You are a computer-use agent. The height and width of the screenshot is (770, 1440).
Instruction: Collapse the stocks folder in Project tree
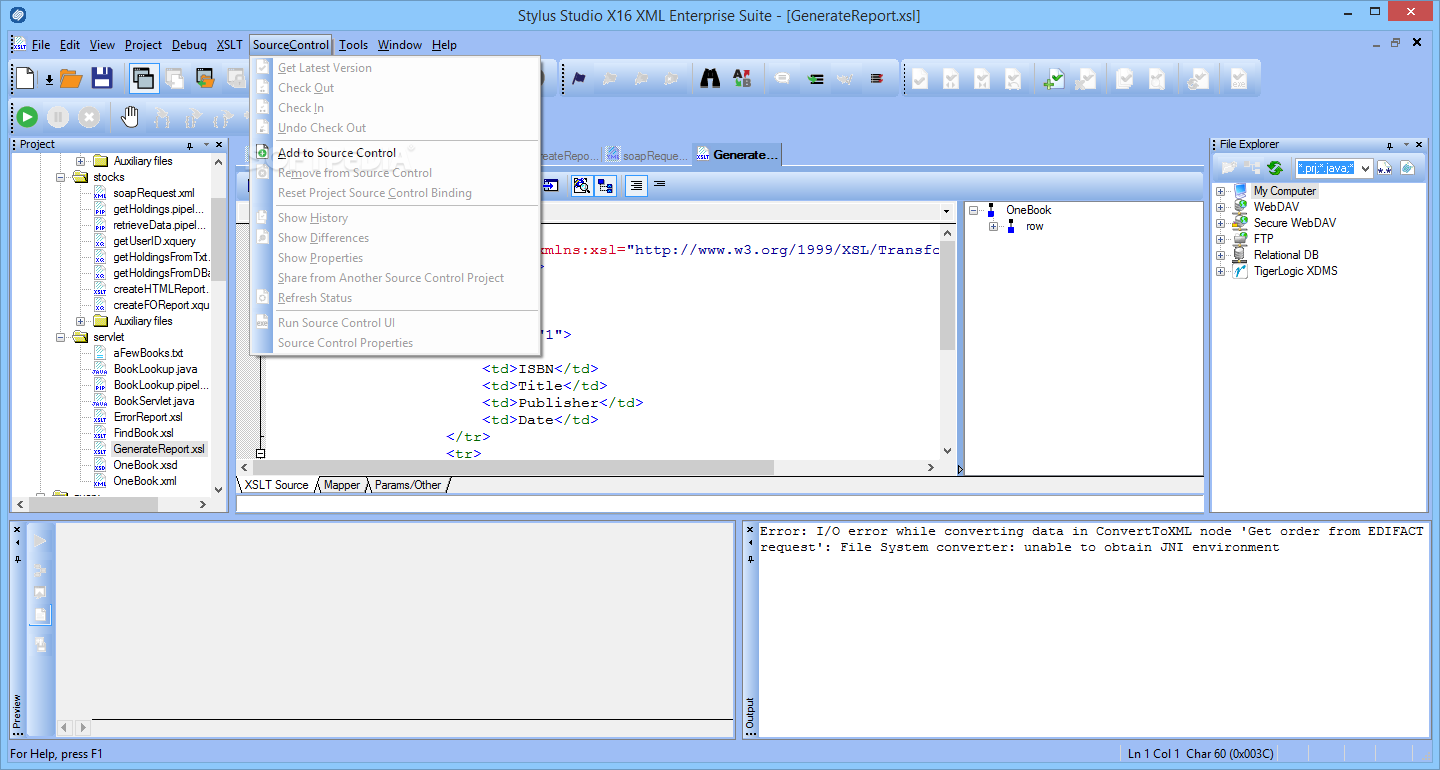[x=61, y=177]
